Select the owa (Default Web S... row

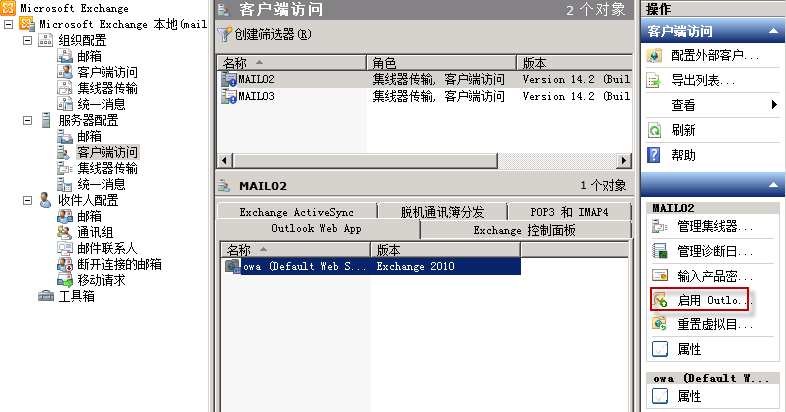(373, 266)
